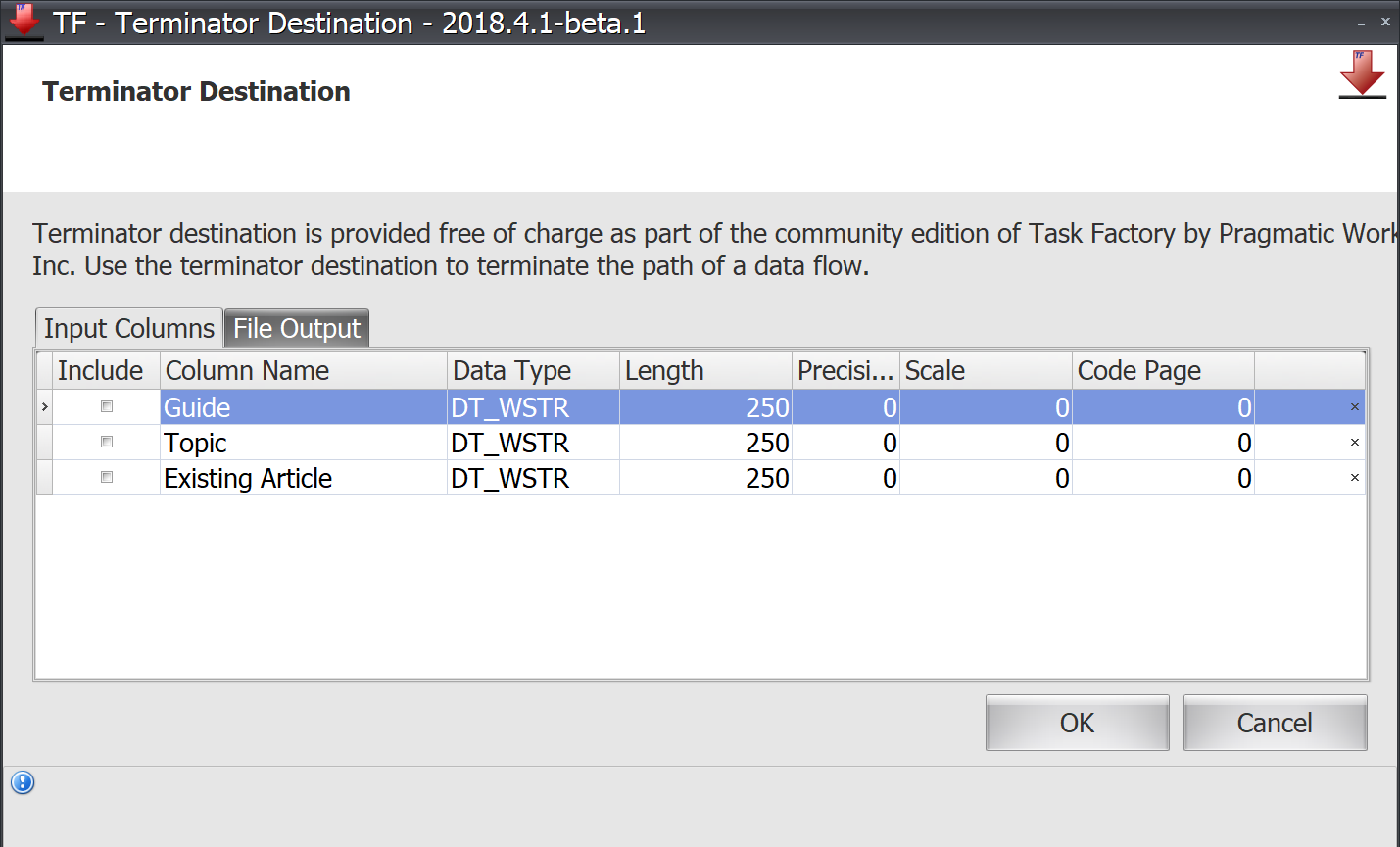Click the Guide row selector arrow
This screenshot has height=847, width=1400.
[x=44, y=407]
